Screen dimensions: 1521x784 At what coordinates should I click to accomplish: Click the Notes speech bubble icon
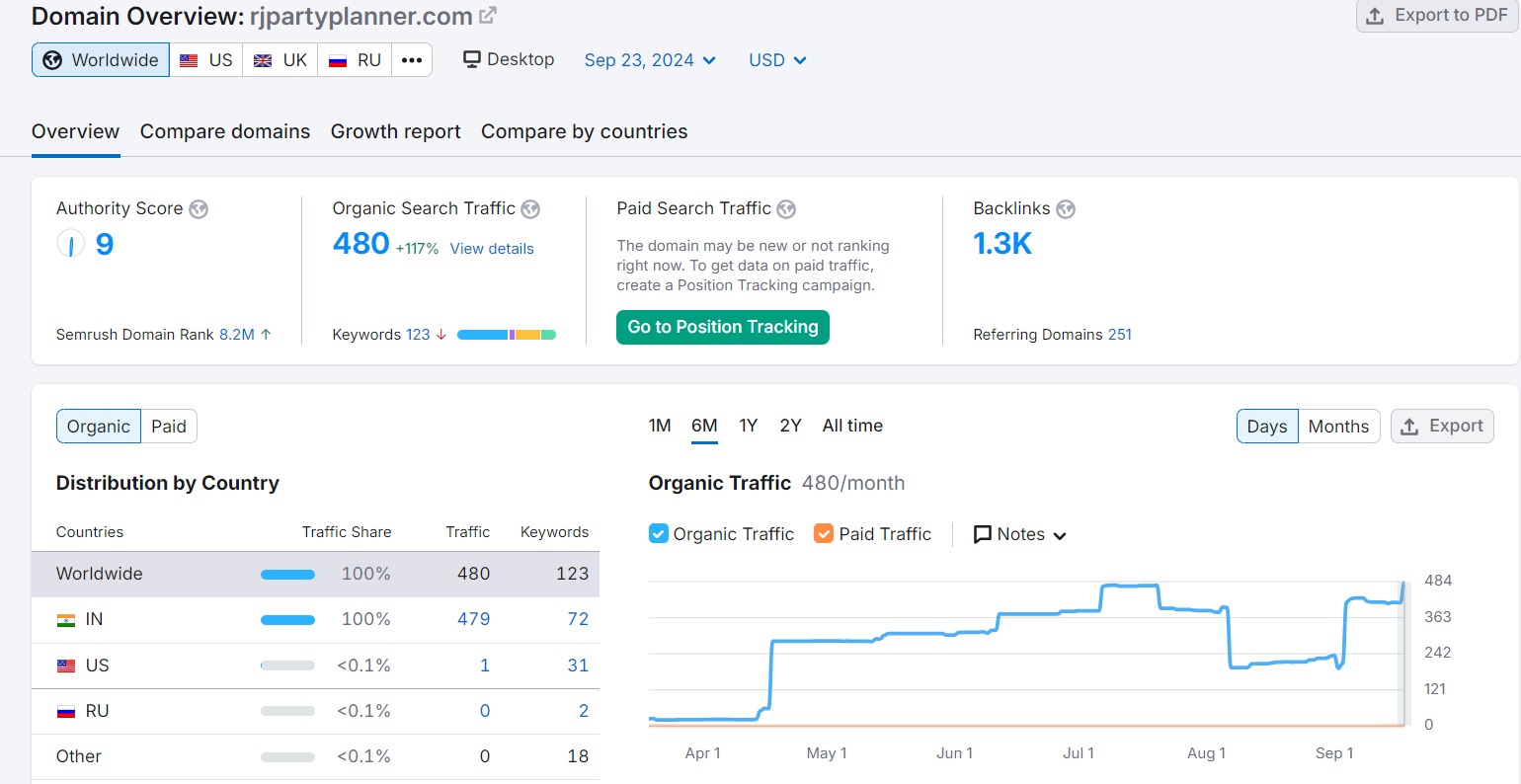coord(983,534)
